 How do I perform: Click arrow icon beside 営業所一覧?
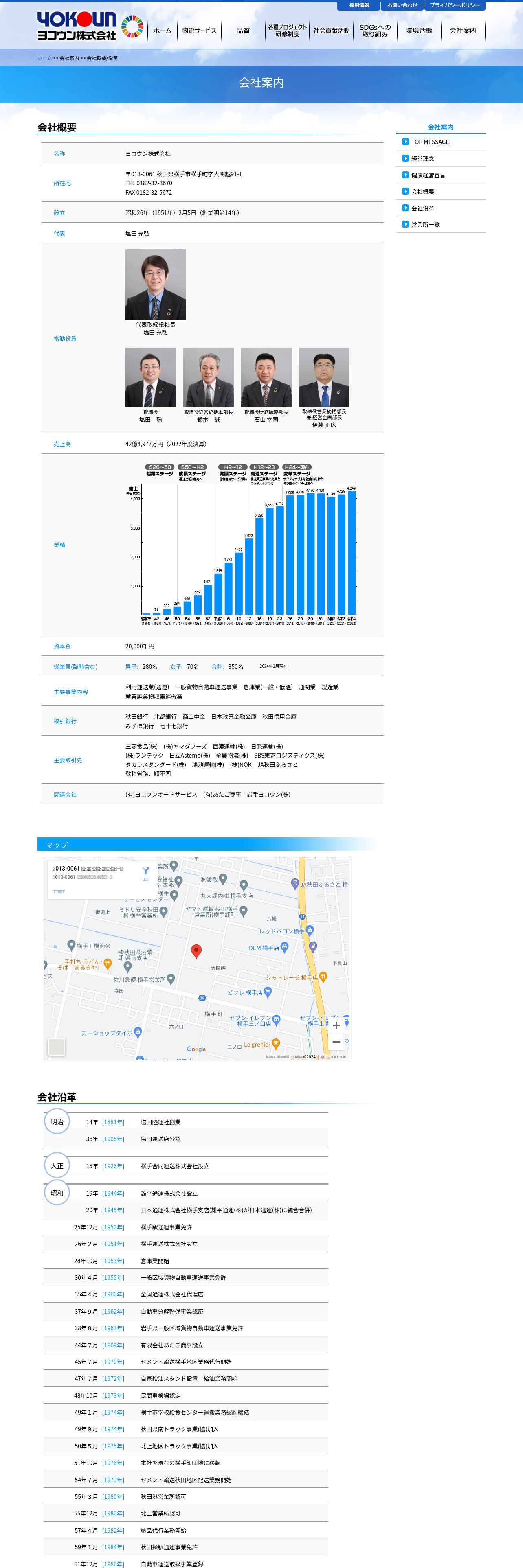pos(405,224)
